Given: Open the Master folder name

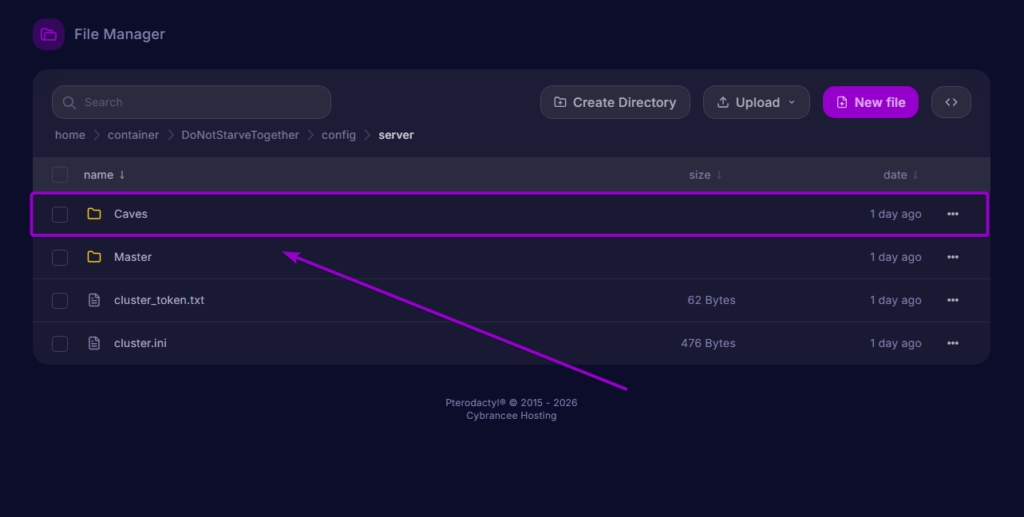Looking at the screenshot, I should coord(133,257).
